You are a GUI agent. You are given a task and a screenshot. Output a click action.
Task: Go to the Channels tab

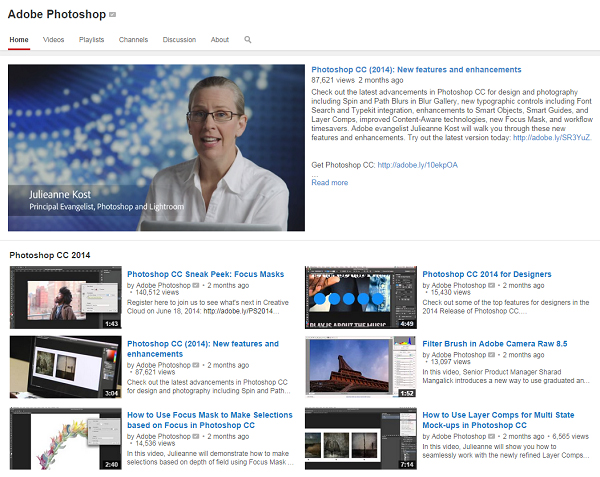pos(133,40)
